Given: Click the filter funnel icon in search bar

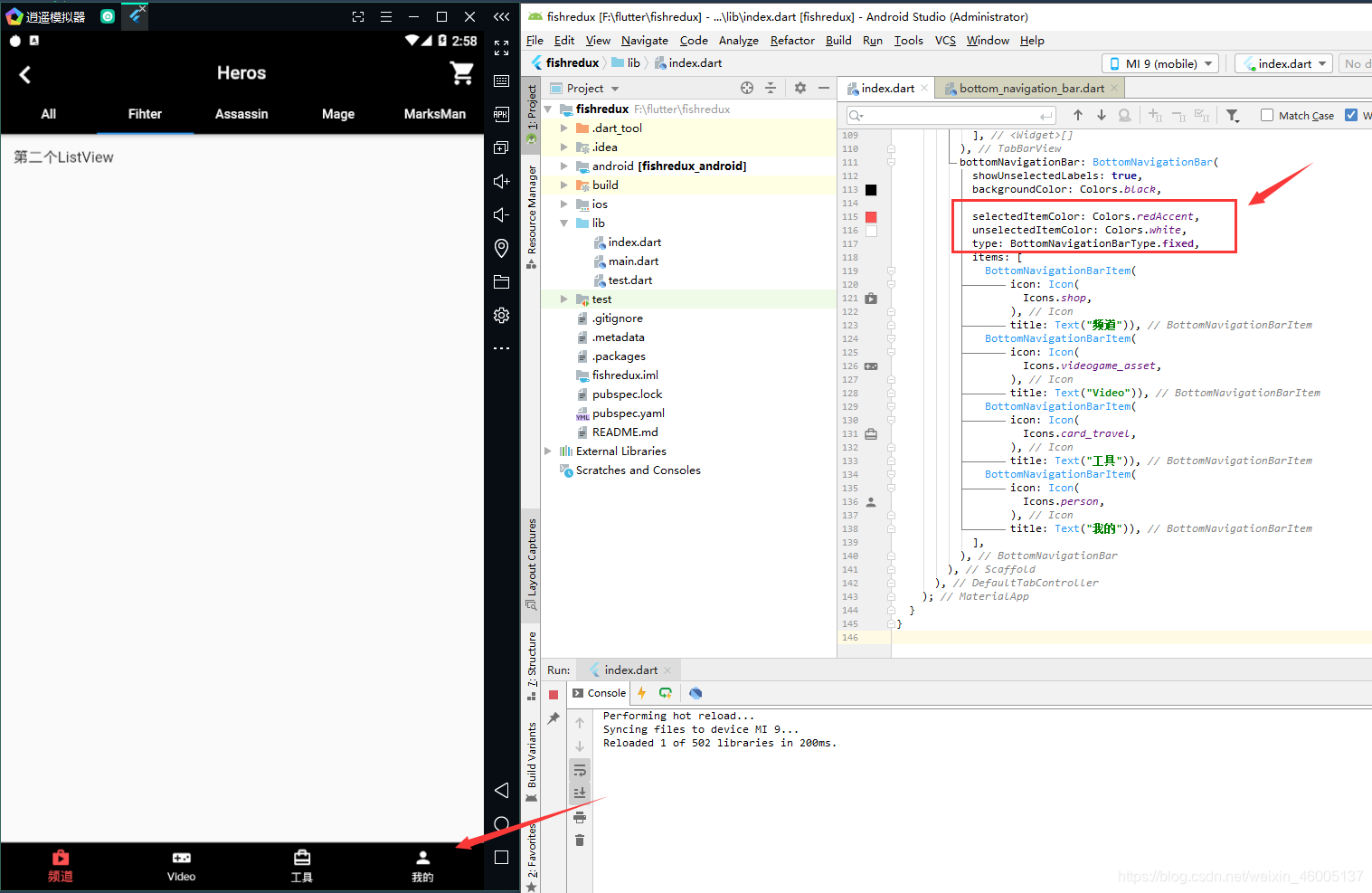Looking at the screenshot, I should point(1233,115).
